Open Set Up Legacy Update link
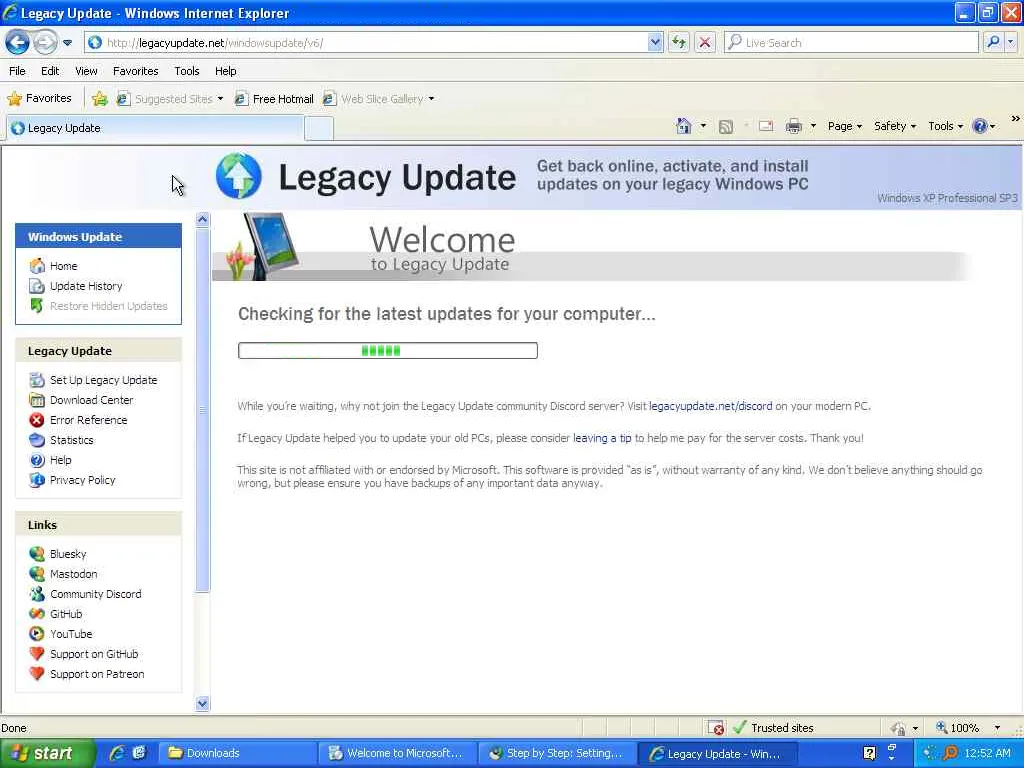The image size is (1024, 768). [103, 380]
